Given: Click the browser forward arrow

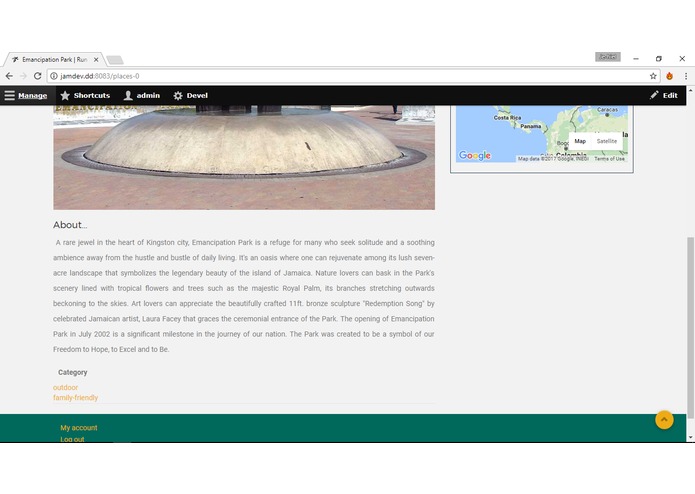Looking at the screenshot, I should [x=23, y=76].
